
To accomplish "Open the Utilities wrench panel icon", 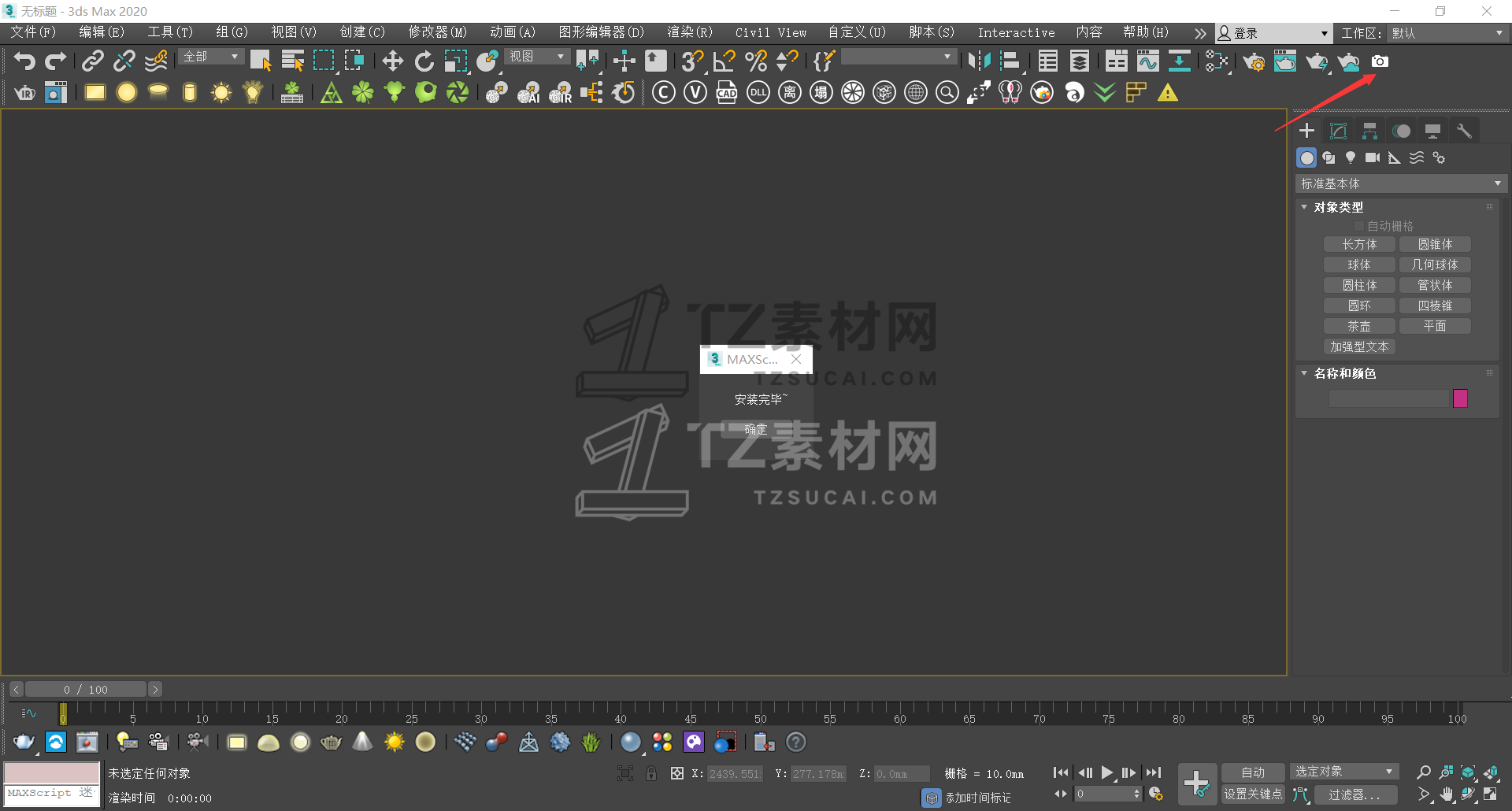I will coord(1464,131).
